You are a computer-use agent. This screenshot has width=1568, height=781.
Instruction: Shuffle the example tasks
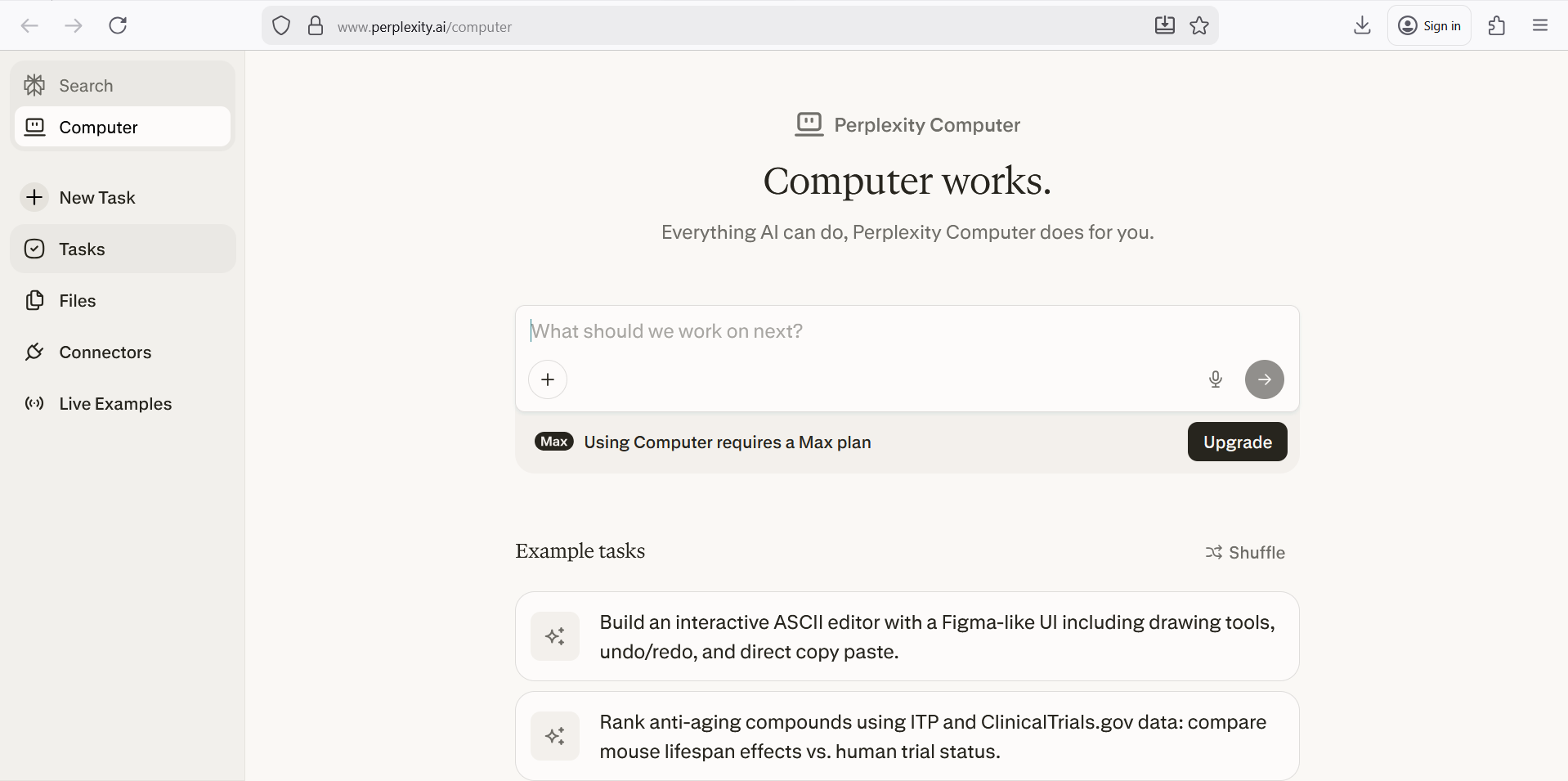coord(1245,553)
